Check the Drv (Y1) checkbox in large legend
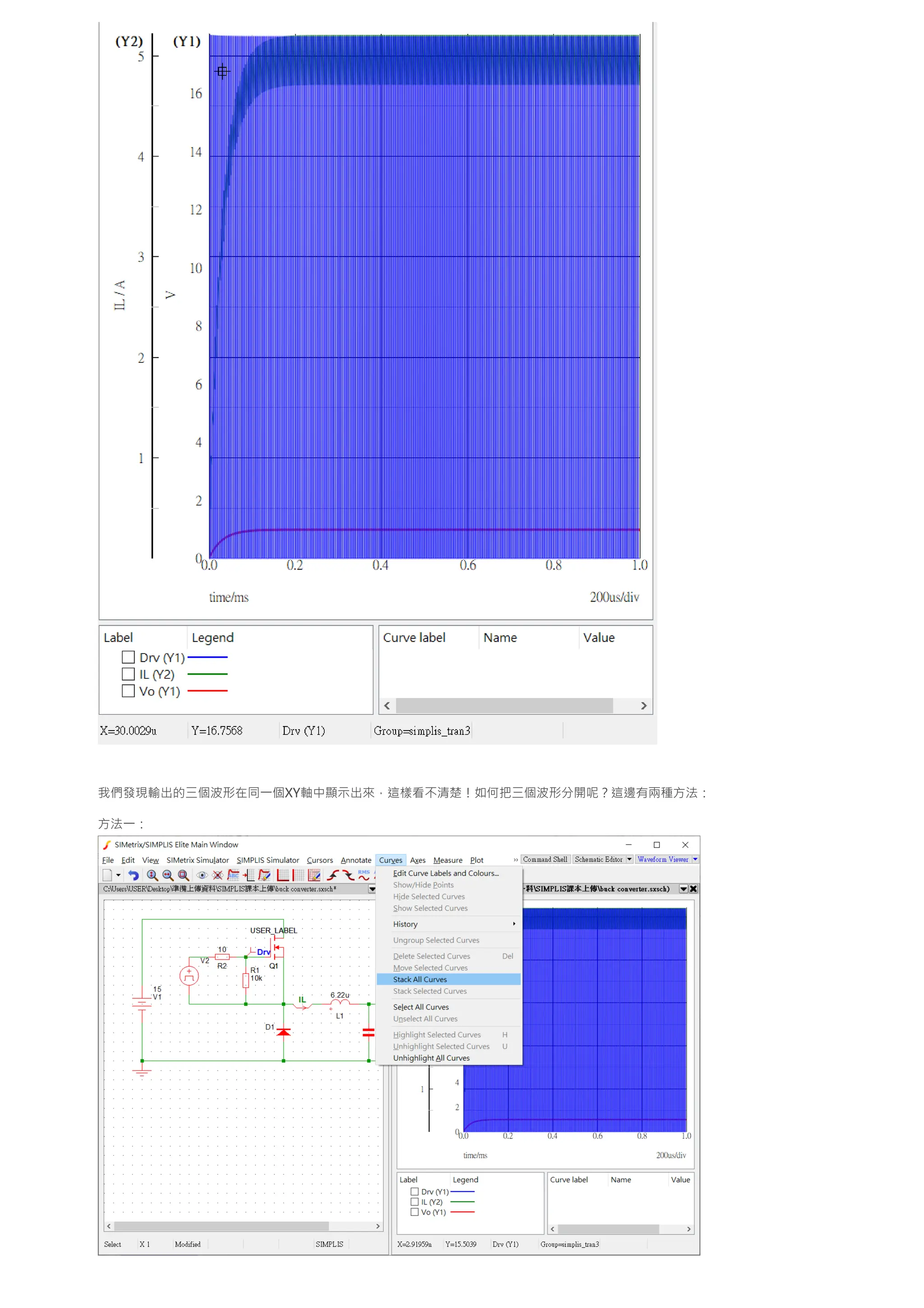The width and height of the screenshot is (924, 1308). (x=128, y=657)
